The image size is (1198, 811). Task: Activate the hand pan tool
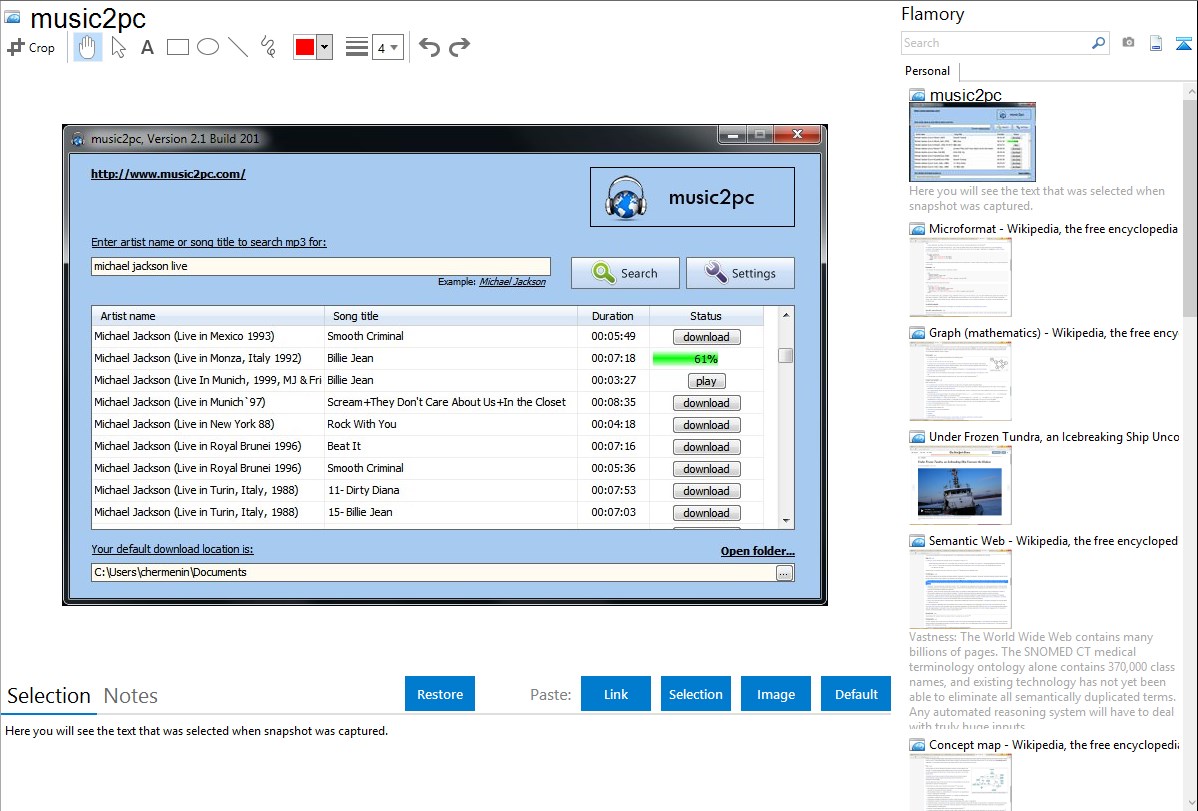88,47
